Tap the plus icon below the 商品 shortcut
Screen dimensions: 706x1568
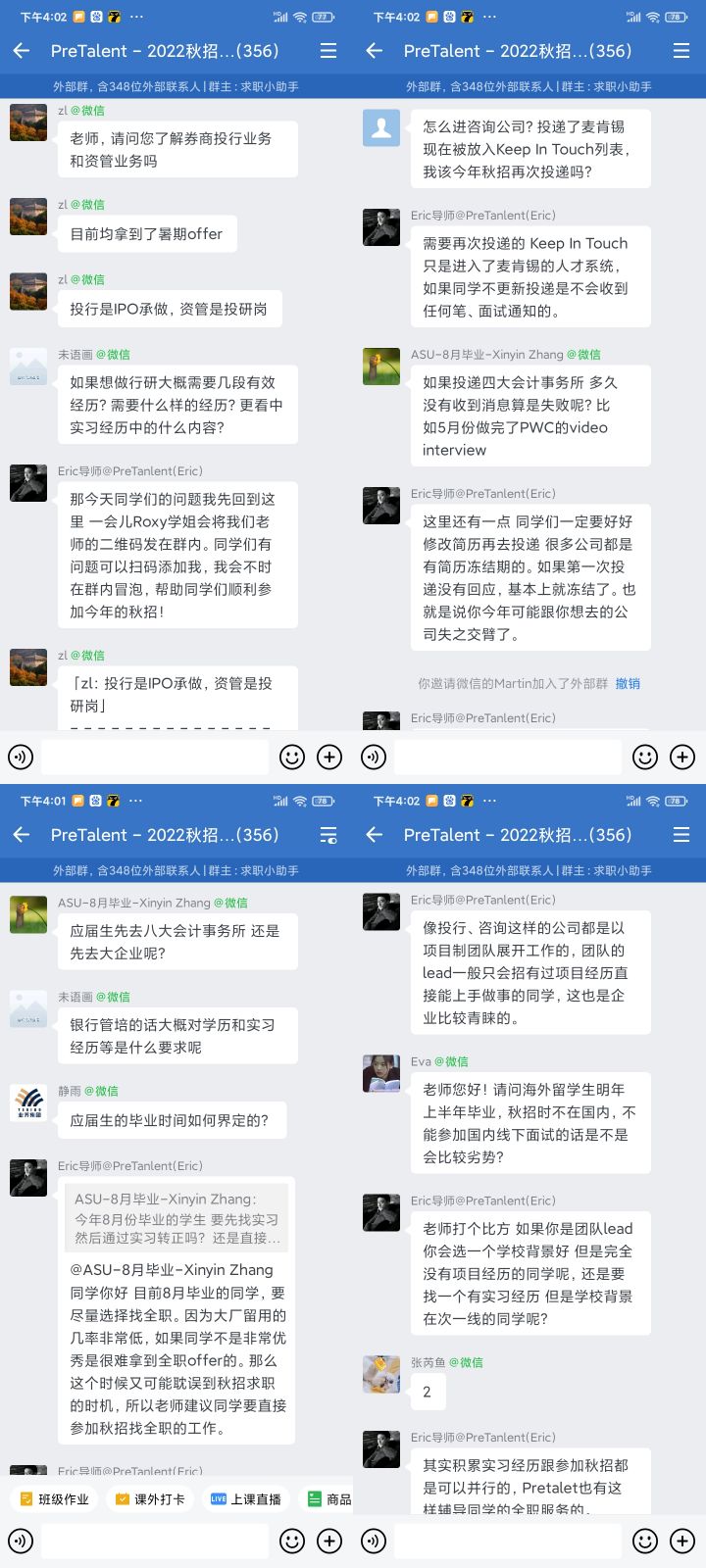coord(329,1541)
